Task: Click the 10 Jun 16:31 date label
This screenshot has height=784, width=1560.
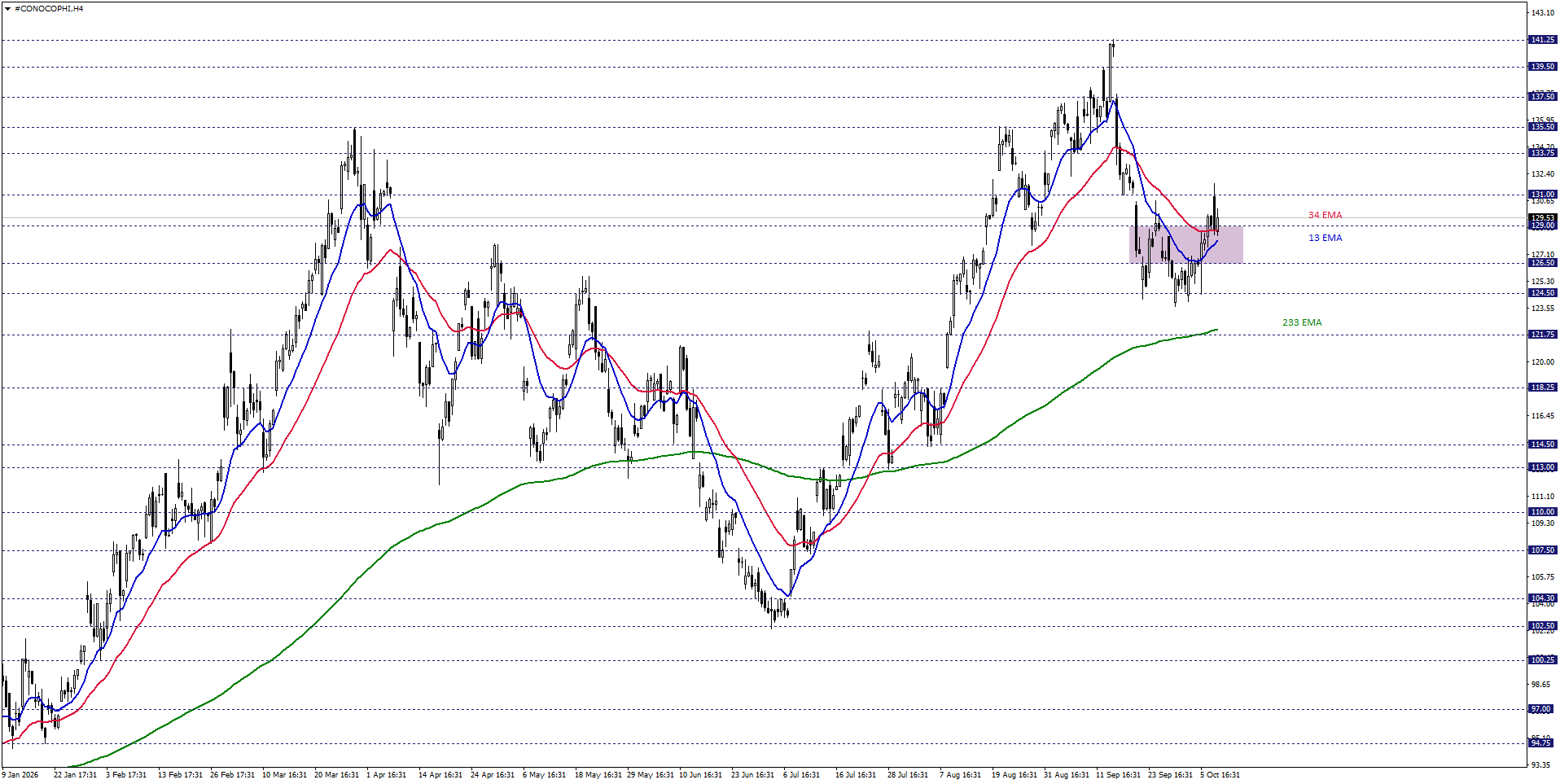Action: coord(700,775)
